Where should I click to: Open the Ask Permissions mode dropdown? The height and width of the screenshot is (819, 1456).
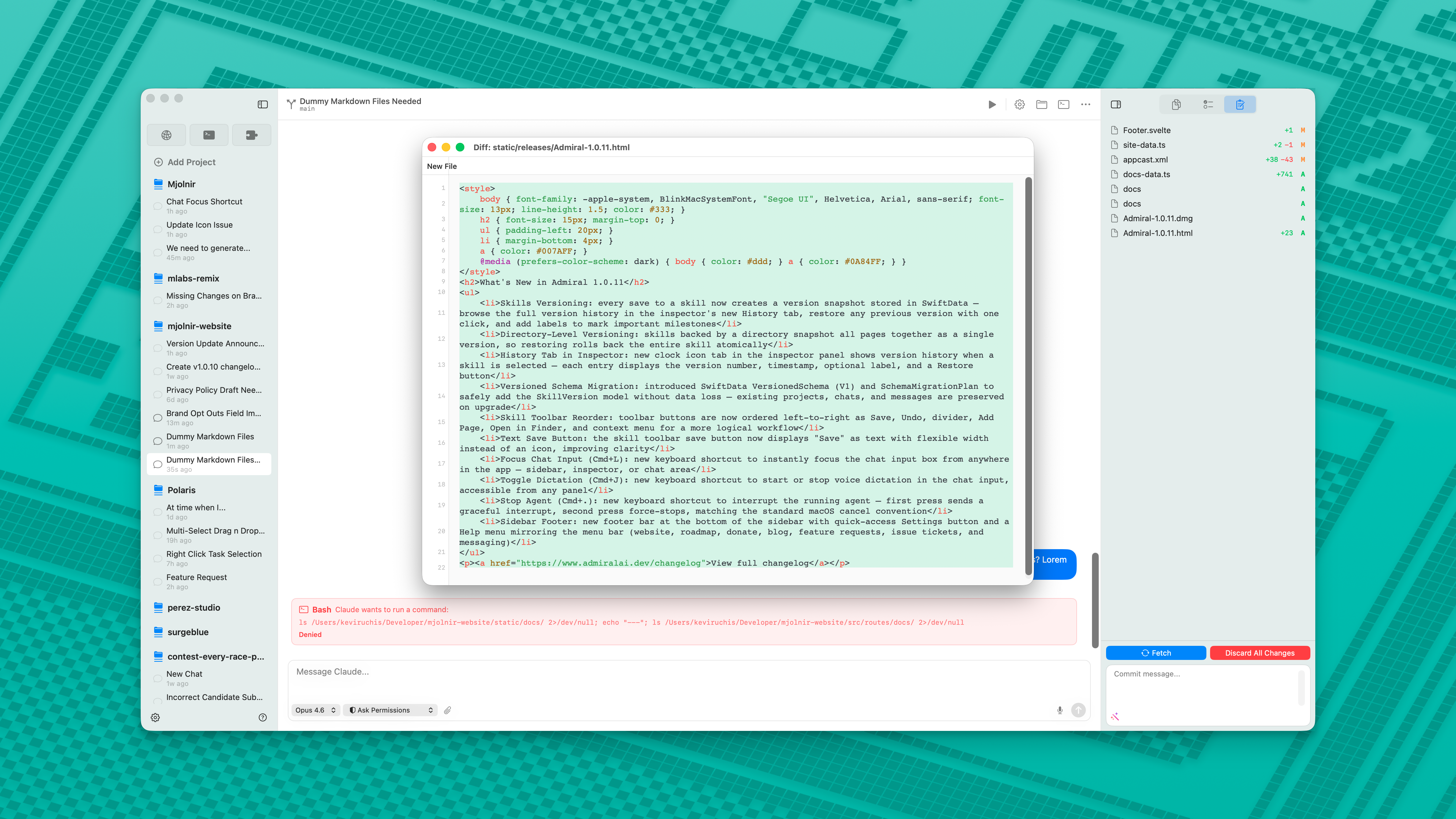click(390, 710)
